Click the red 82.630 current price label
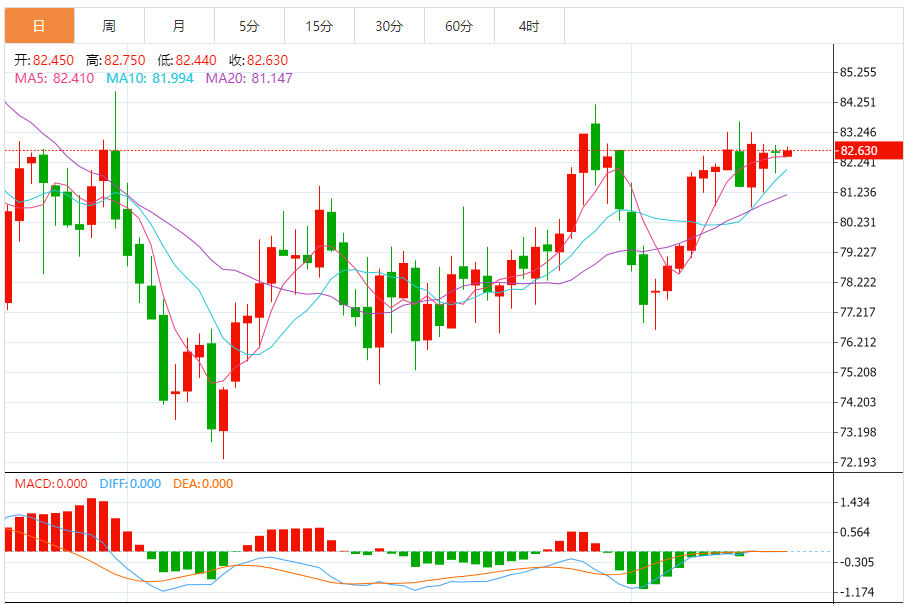 [868, 151]
